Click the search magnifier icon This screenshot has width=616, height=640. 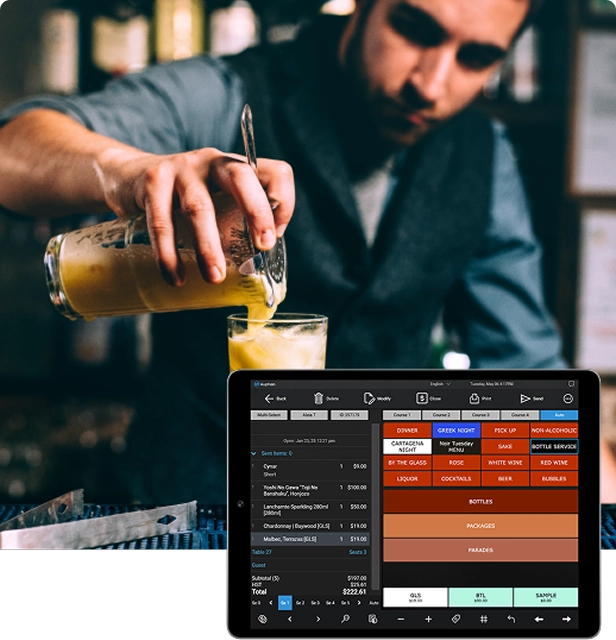pos(344,620)
